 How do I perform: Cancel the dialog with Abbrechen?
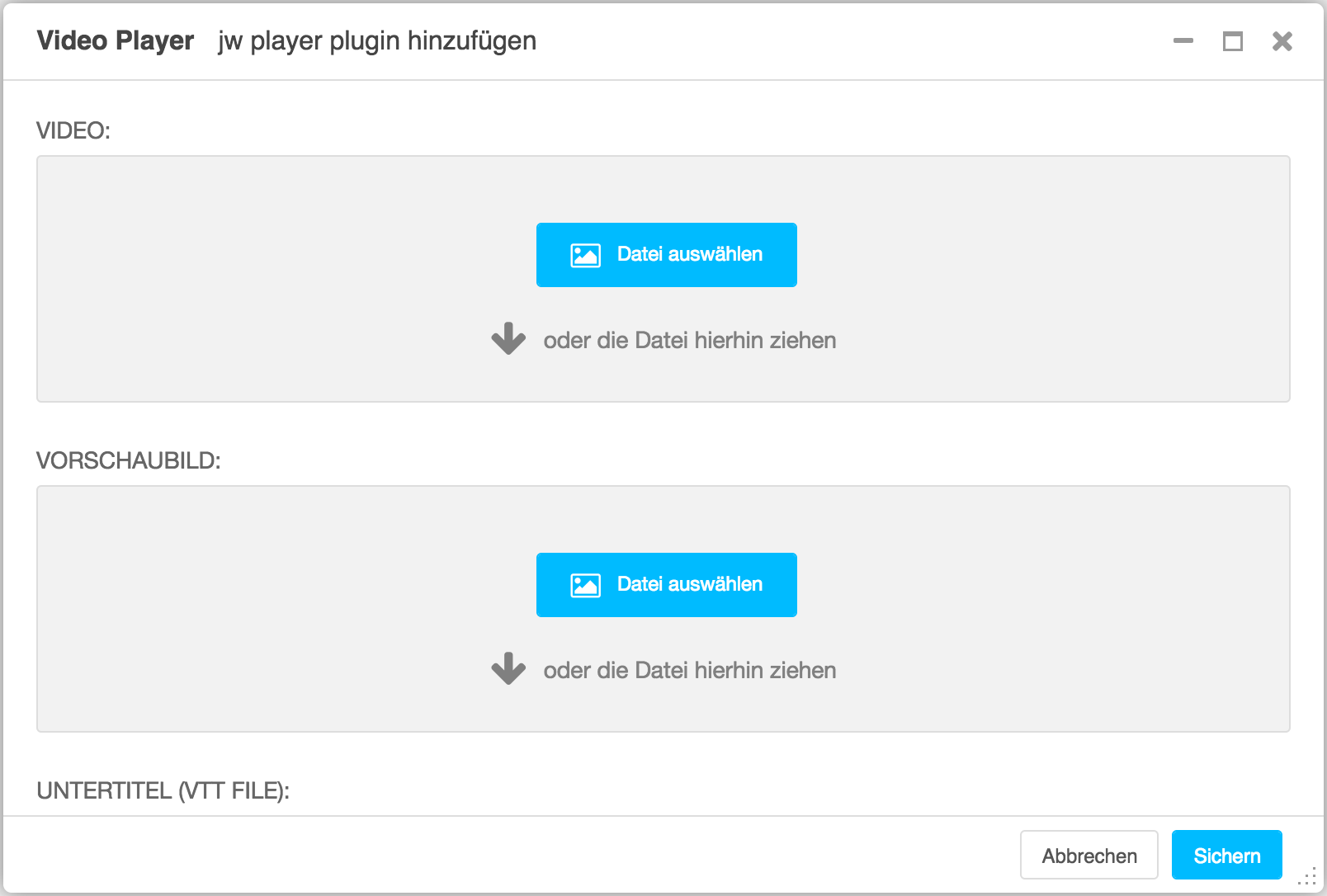[x=1089, y=856]
